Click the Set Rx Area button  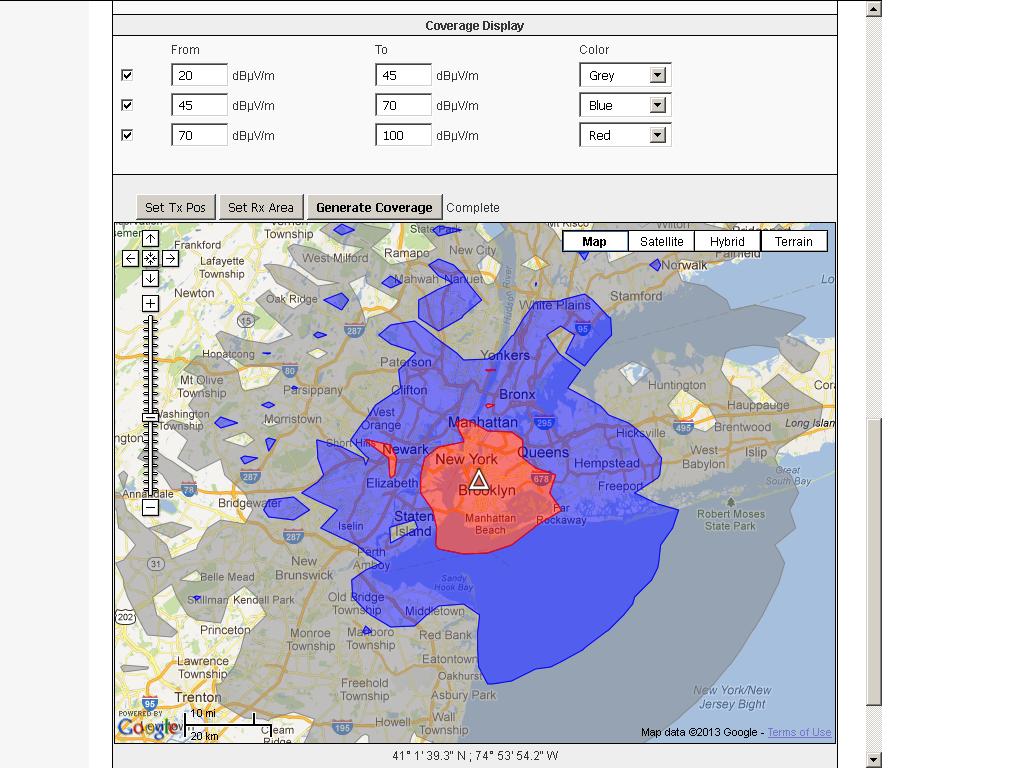261,208
